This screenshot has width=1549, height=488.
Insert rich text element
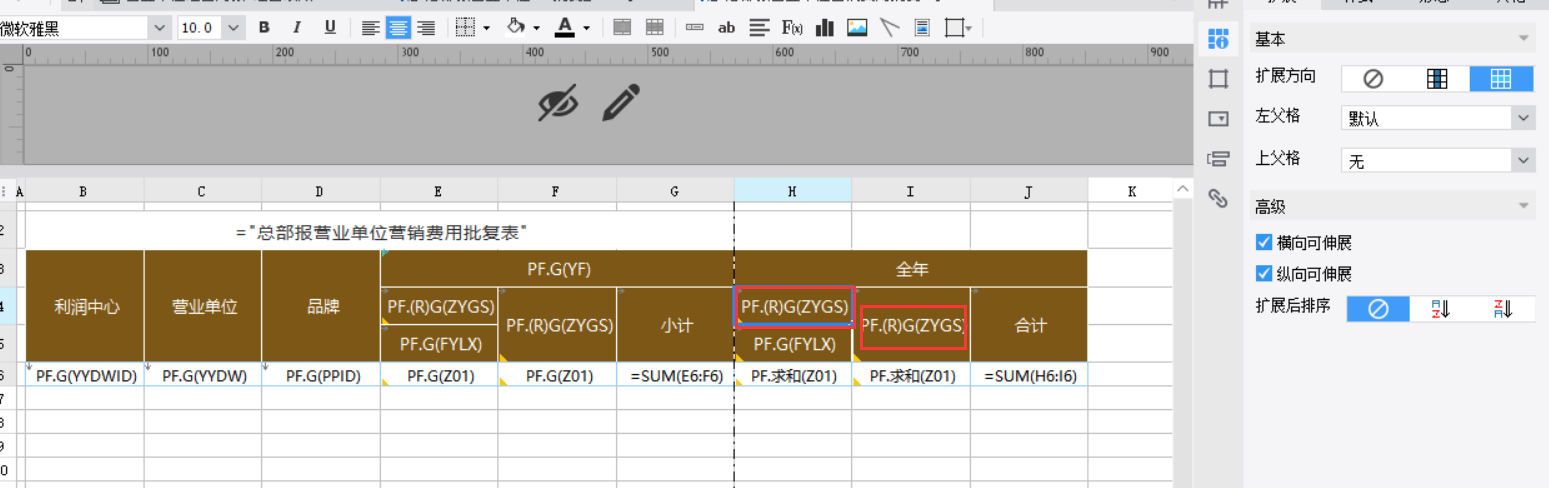759,27
